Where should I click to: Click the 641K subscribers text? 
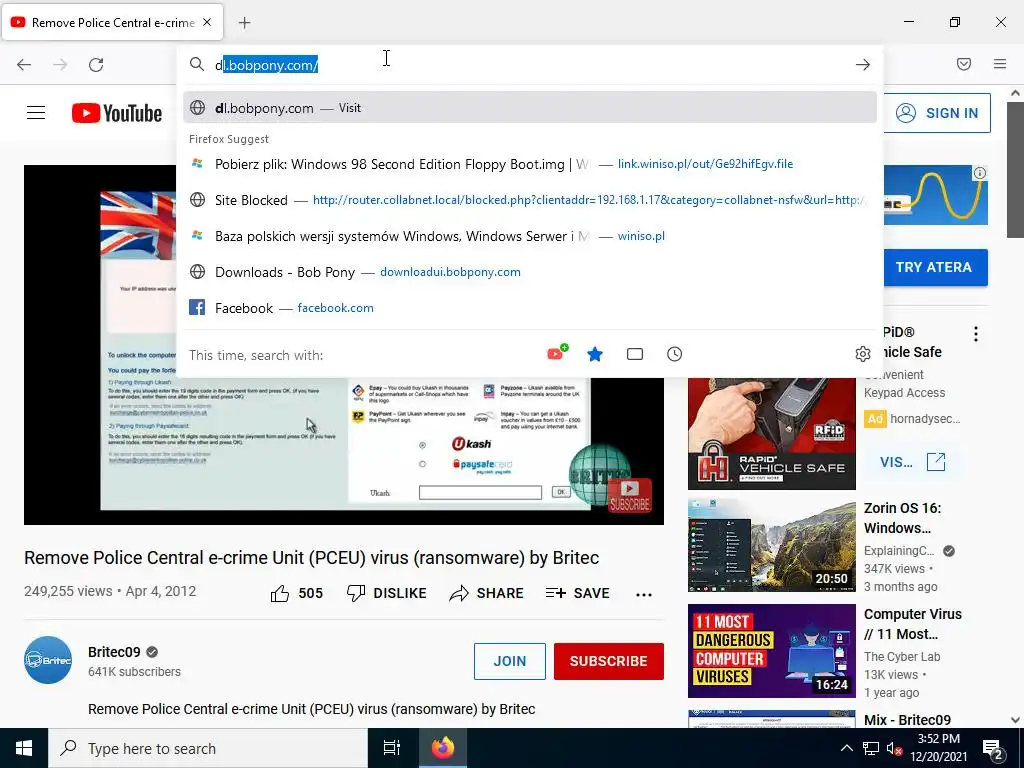click(135, 671)
